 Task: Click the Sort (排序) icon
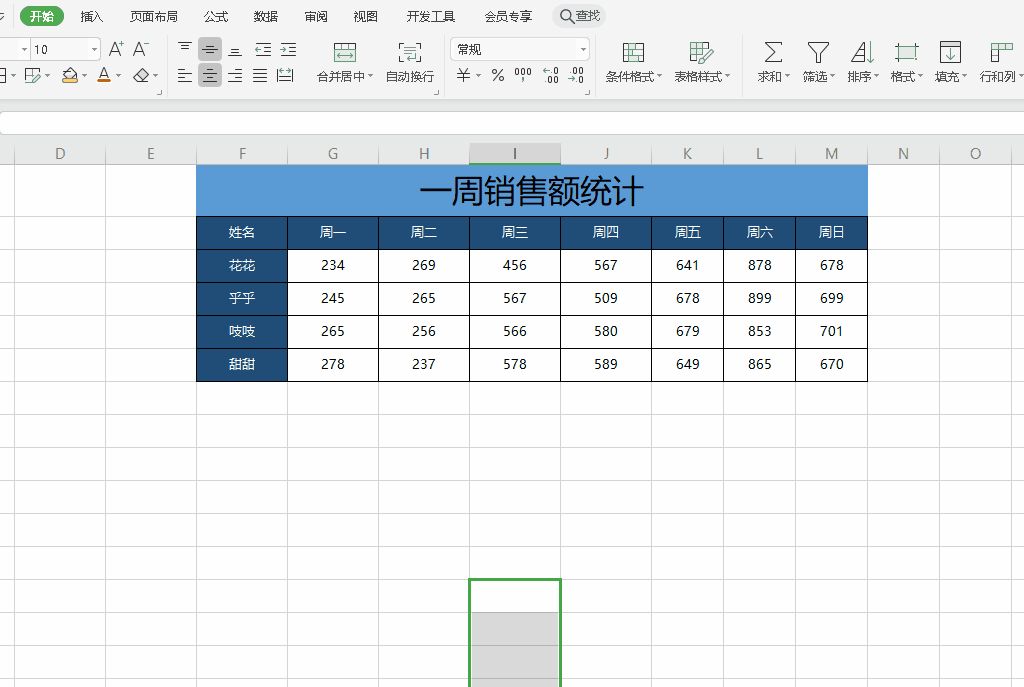862,52
